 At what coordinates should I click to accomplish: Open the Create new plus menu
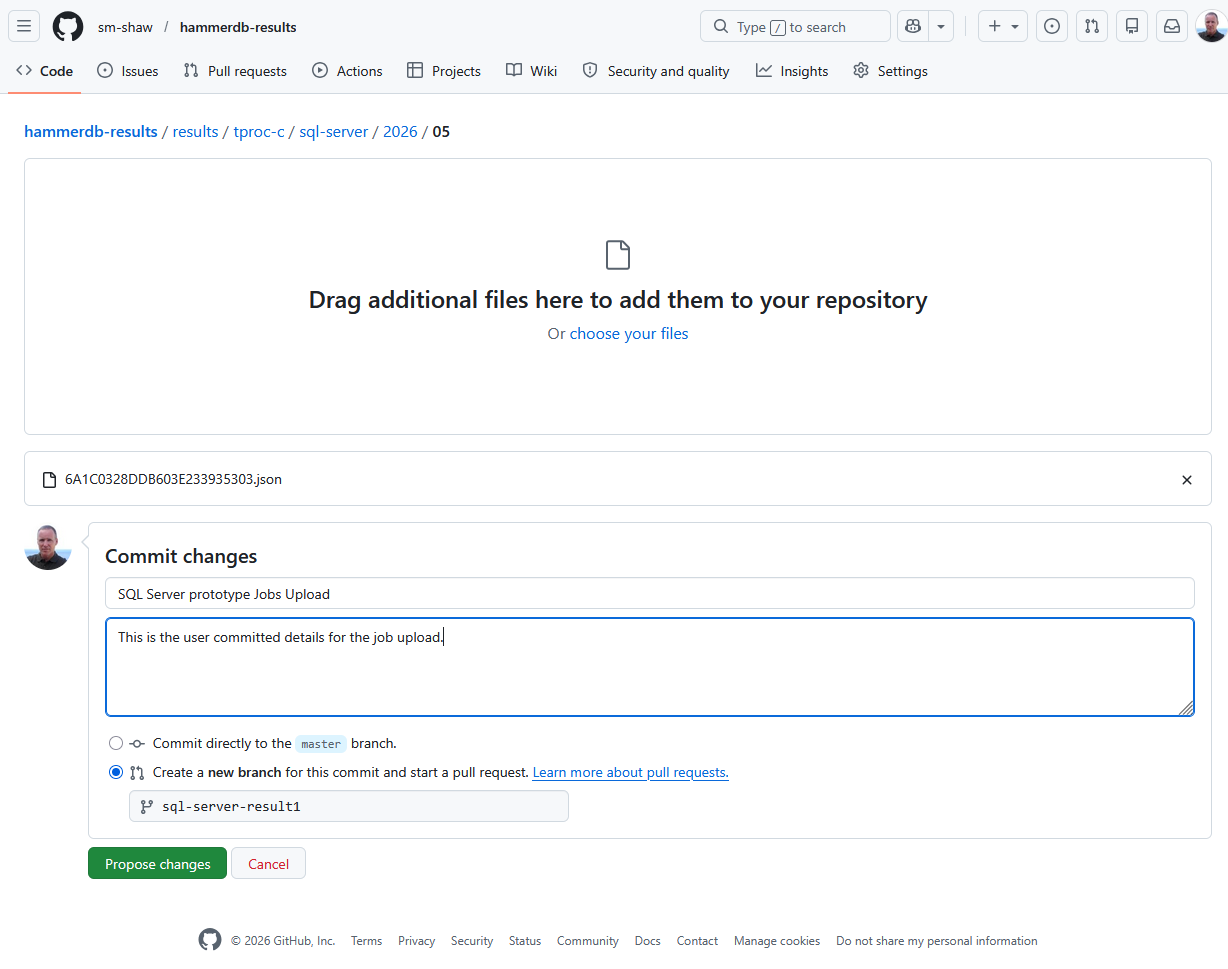pyautogui.click(x=1003, y=27)
